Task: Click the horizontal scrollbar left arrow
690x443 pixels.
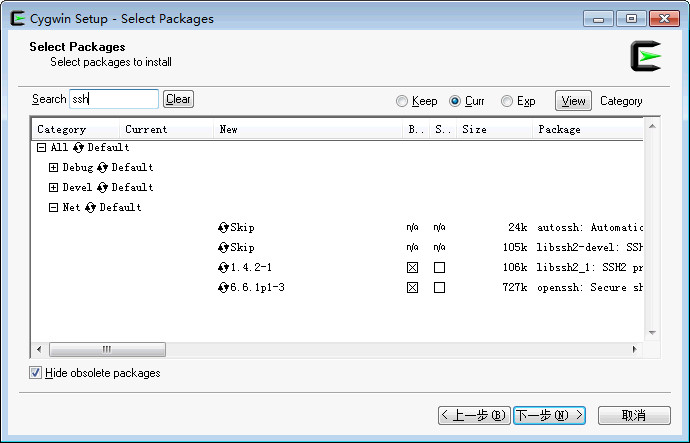Action: (39, 350)
